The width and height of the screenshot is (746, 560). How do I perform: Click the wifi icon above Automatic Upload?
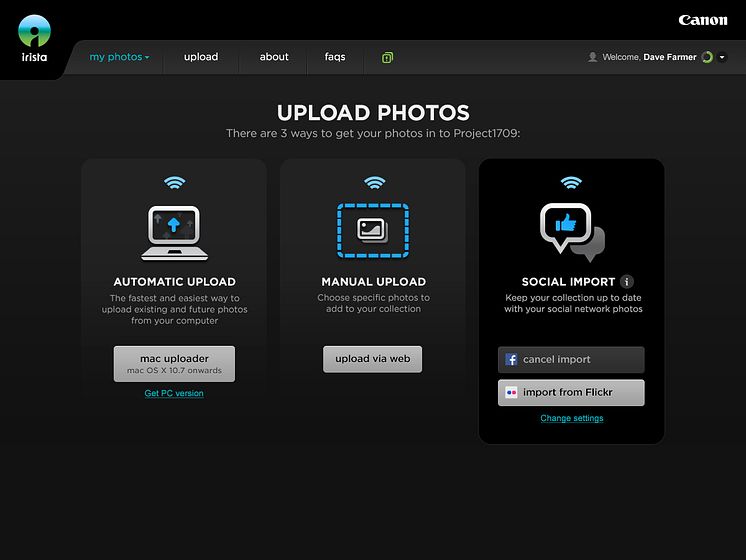(174, 183)
